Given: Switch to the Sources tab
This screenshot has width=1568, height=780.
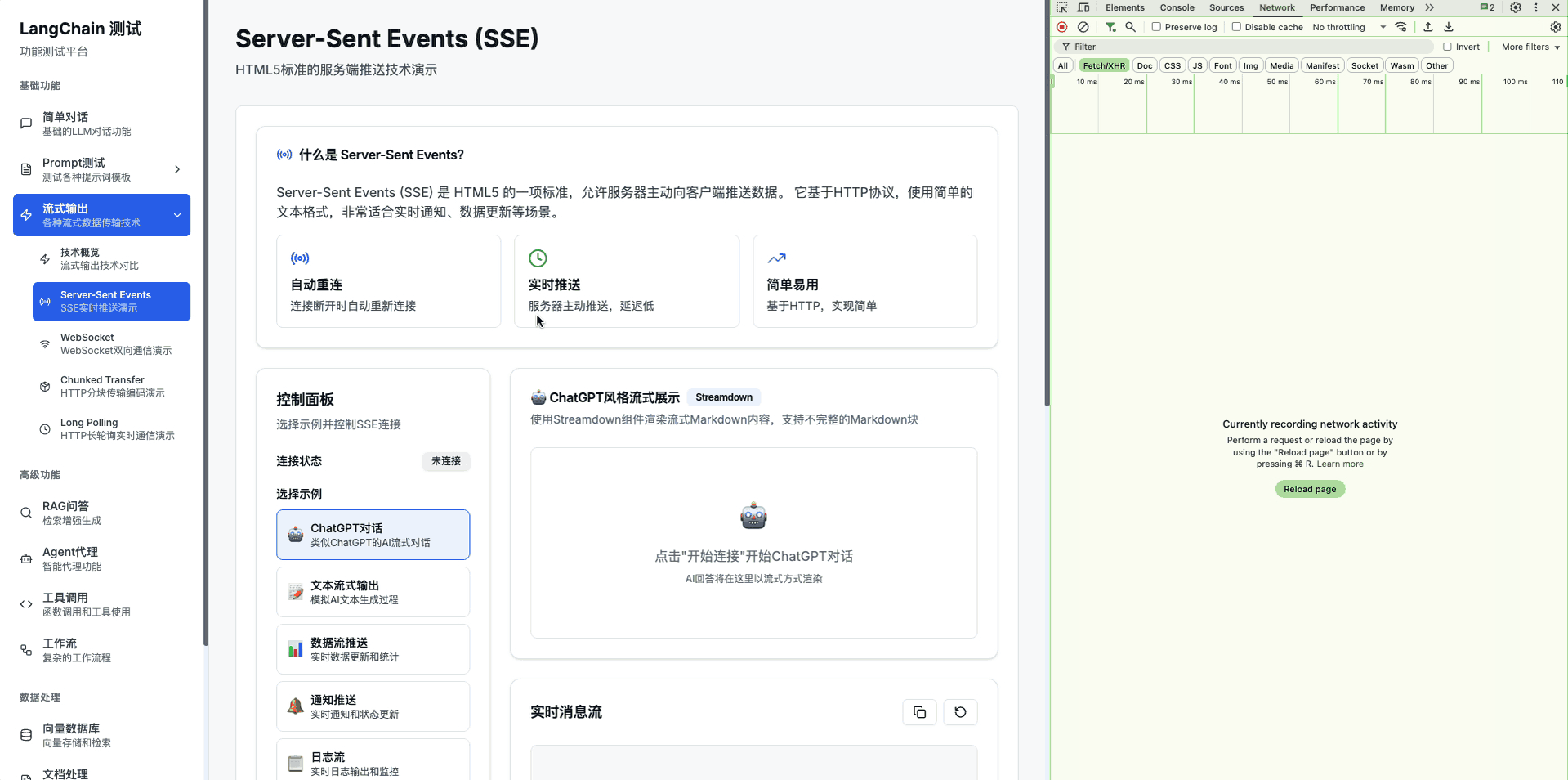Looking at the screenshot, I should point(1226,7).
